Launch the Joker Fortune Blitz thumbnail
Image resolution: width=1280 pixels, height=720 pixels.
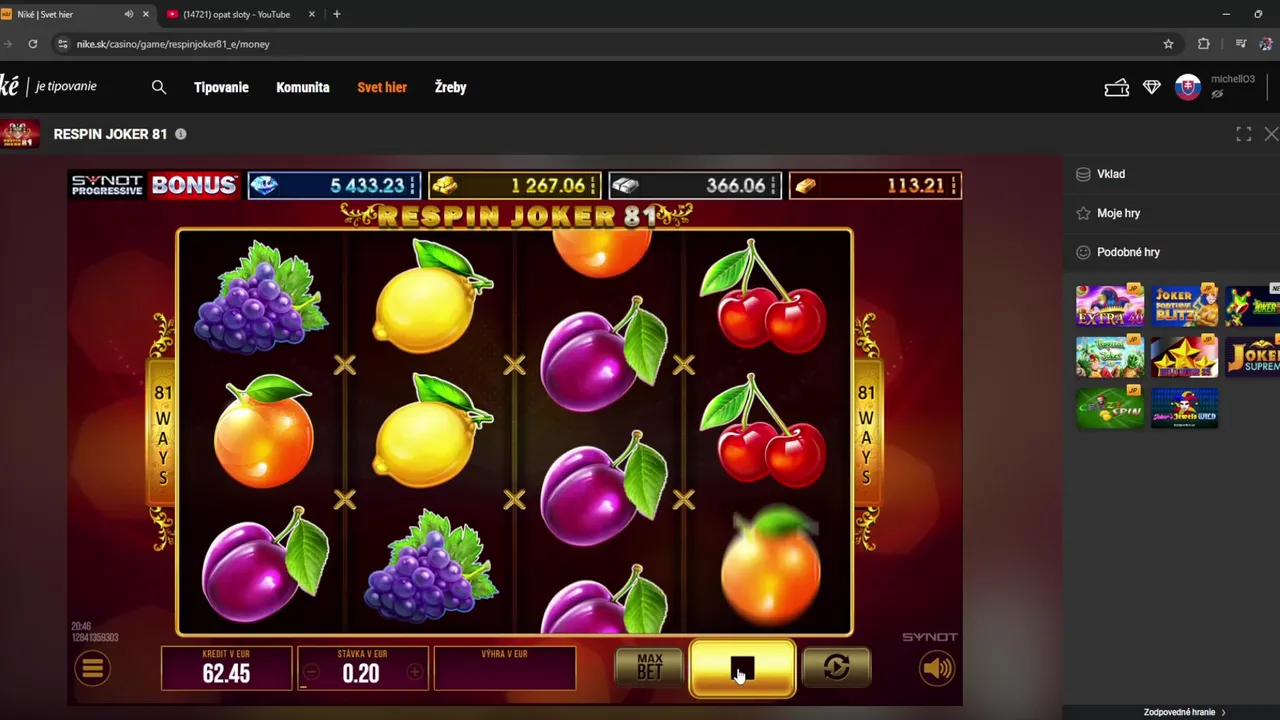(1185, 305)
